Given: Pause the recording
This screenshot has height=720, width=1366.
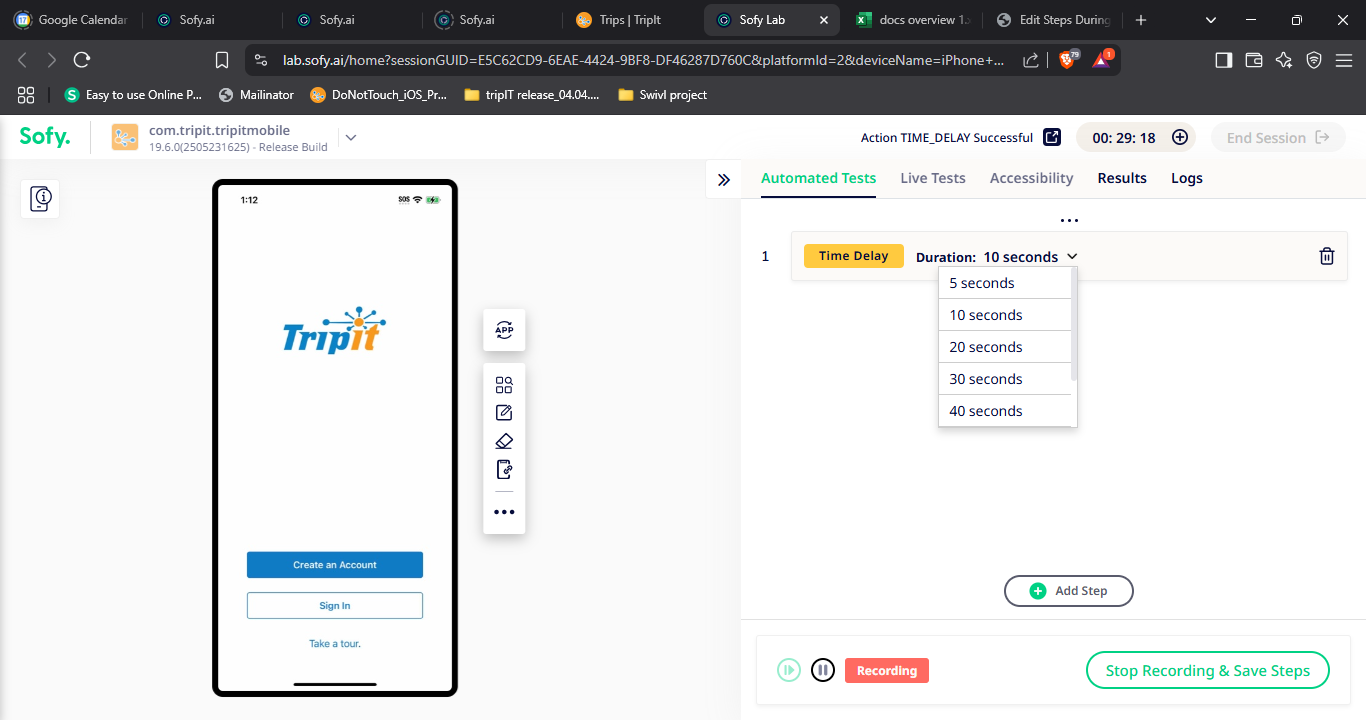Looking at the screenshot, I should pos(823,670).
